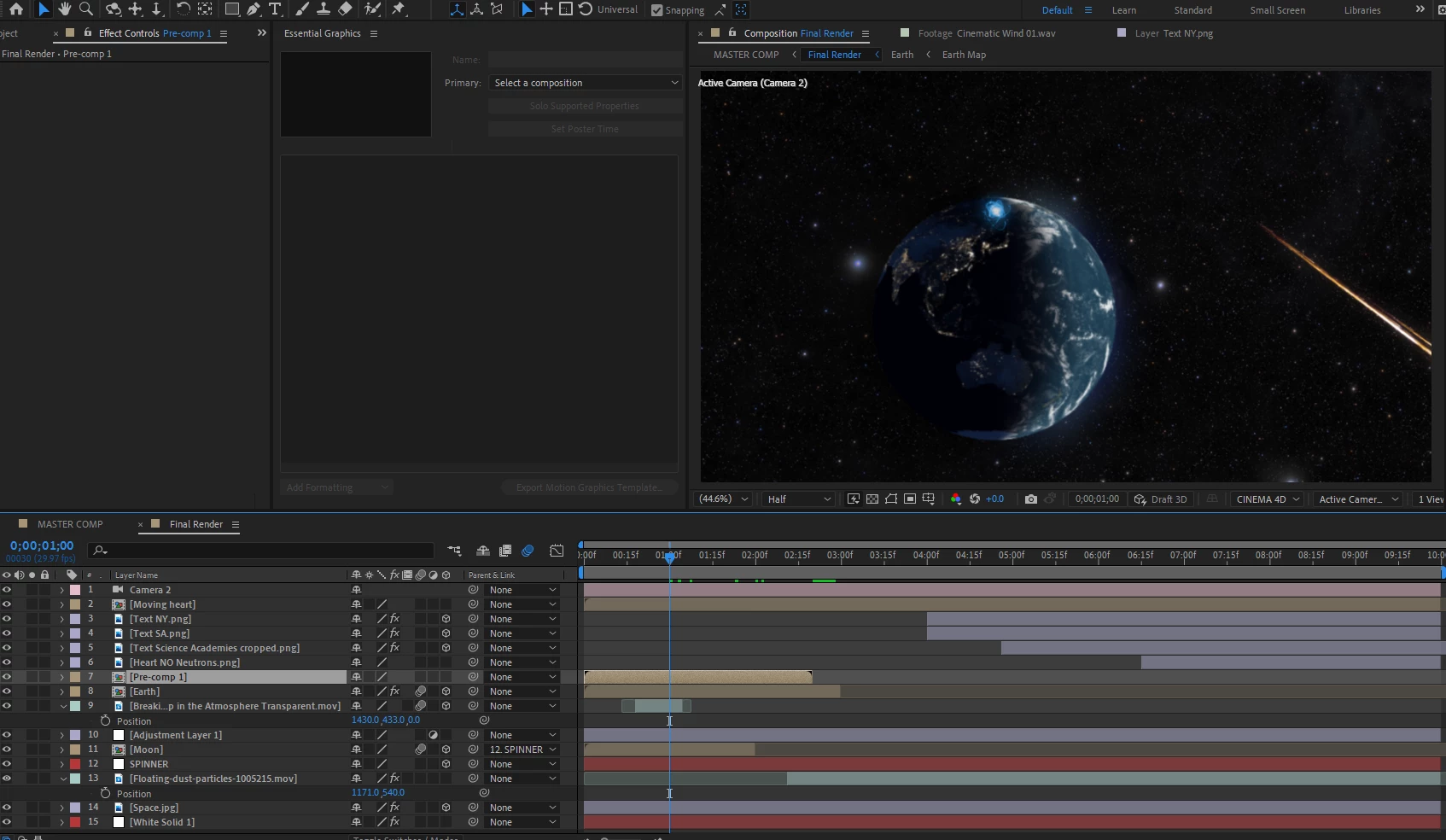The height and width of the screenshot is (840, 1446).
Task: Select the Zoom magnifier tool
Action: (86, 9)
